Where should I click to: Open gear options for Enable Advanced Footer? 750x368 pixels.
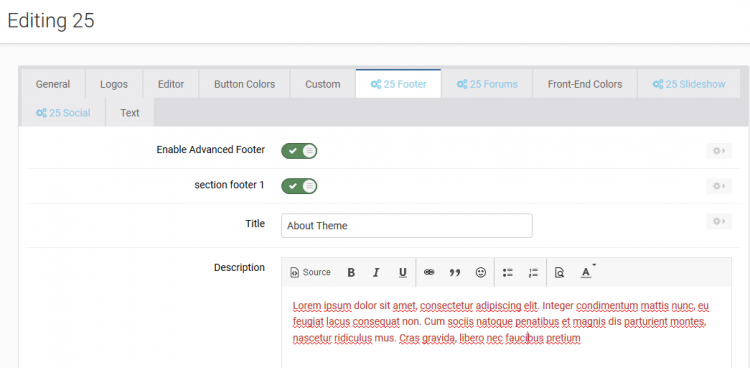pyautogui.click(x=719, y=151)
